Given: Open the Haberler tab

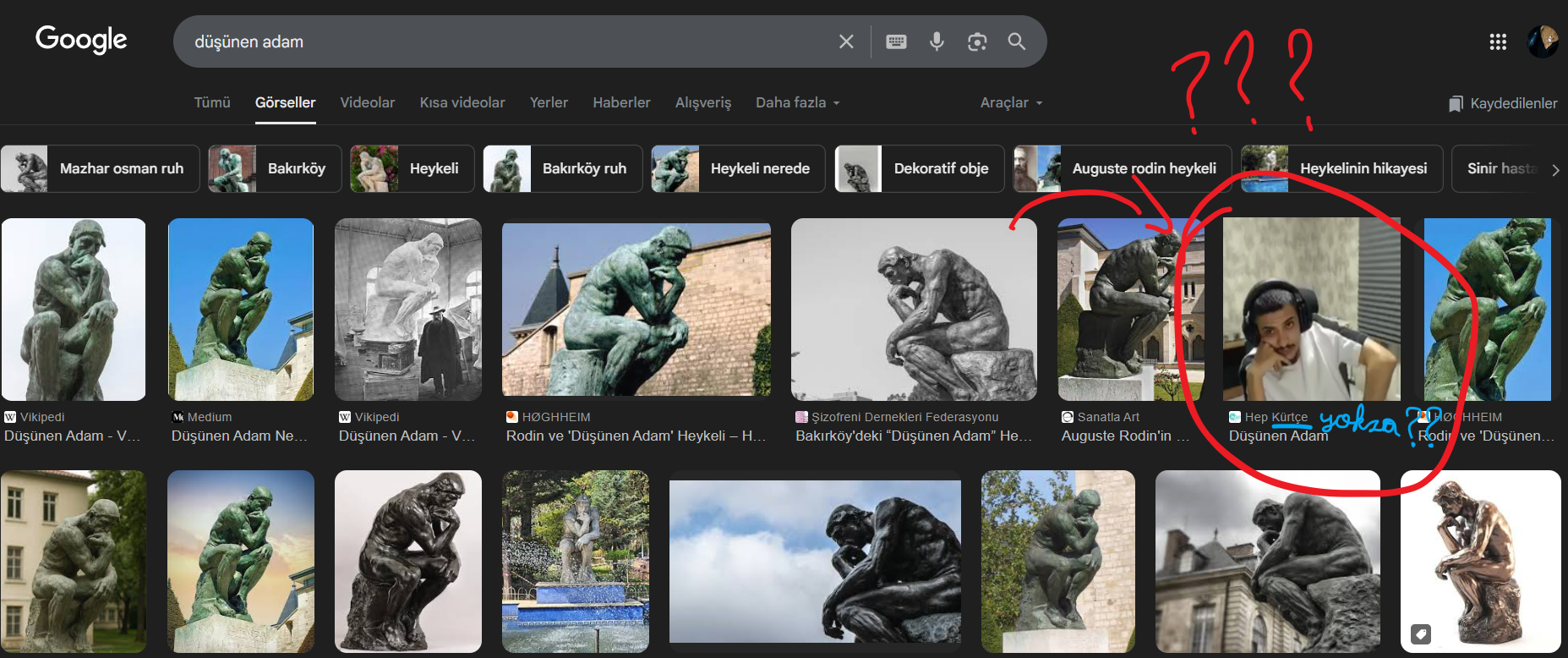Looking at the screenshot, I should pyautogui.click(x=621, y=102).
